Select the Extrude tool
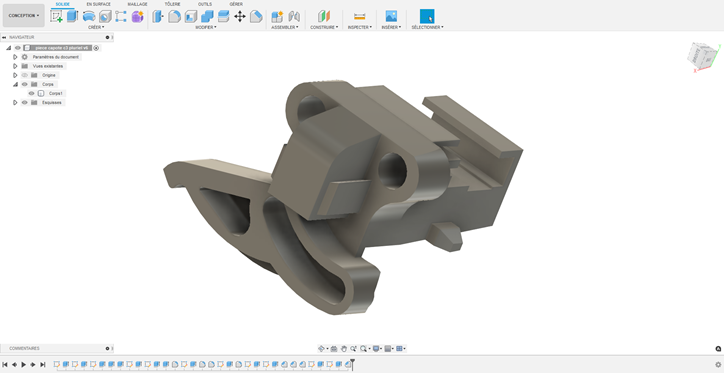Viewport: 724px width, 373px height. pyautogui.click(x=72, y=17)
